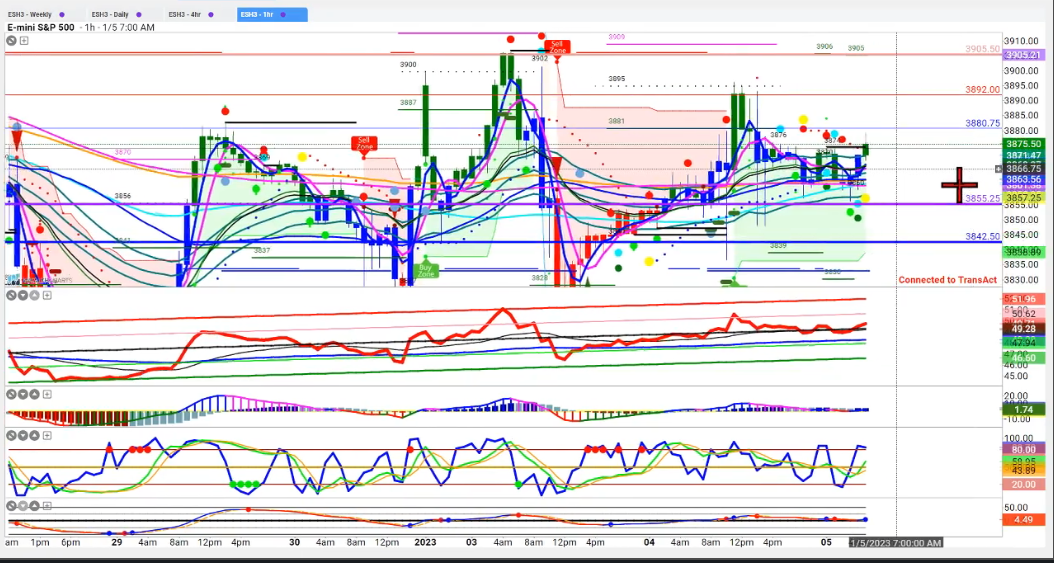Click the 3887 green level label
1054x563 pixels.
pos(408,103)
